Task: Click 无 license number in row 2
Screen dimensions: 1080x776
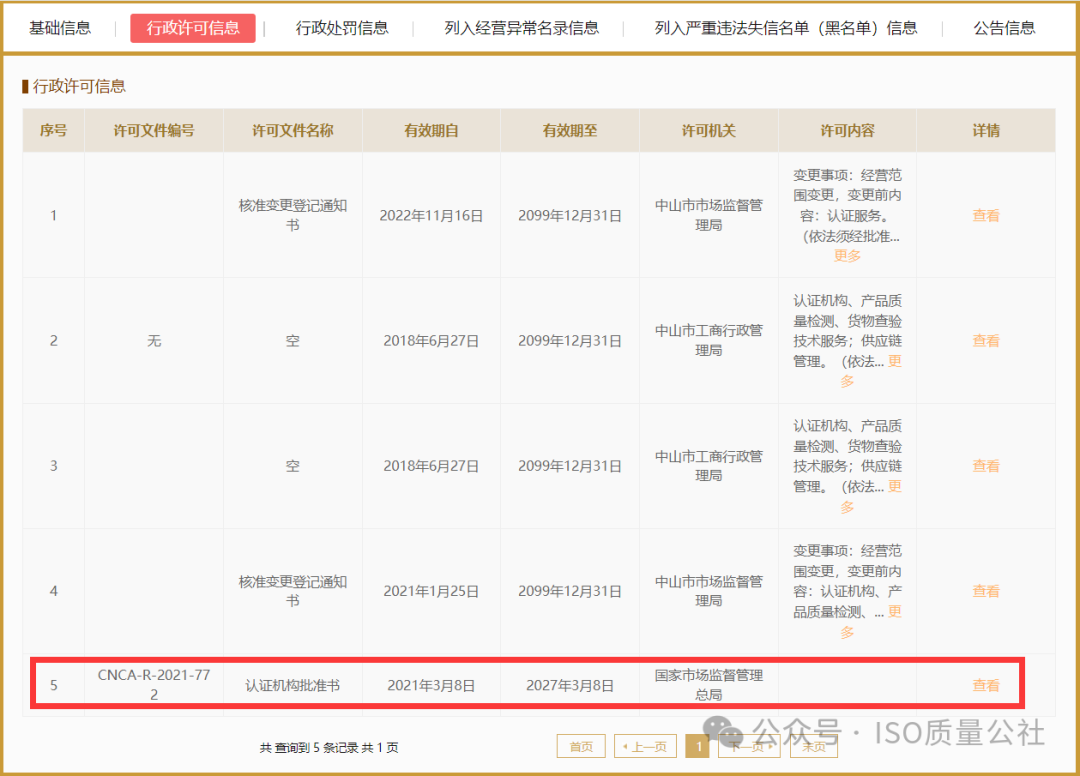Action: tap(154, 341)
